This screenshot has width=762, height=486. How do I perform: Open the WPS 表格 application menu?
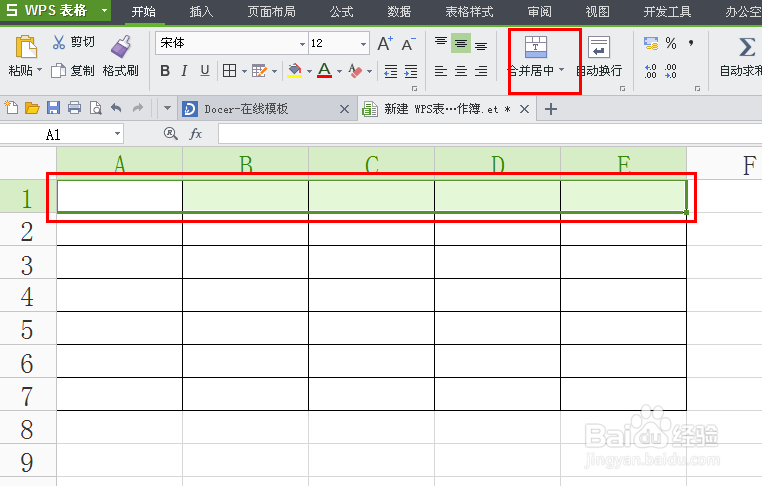coord(55,10)
